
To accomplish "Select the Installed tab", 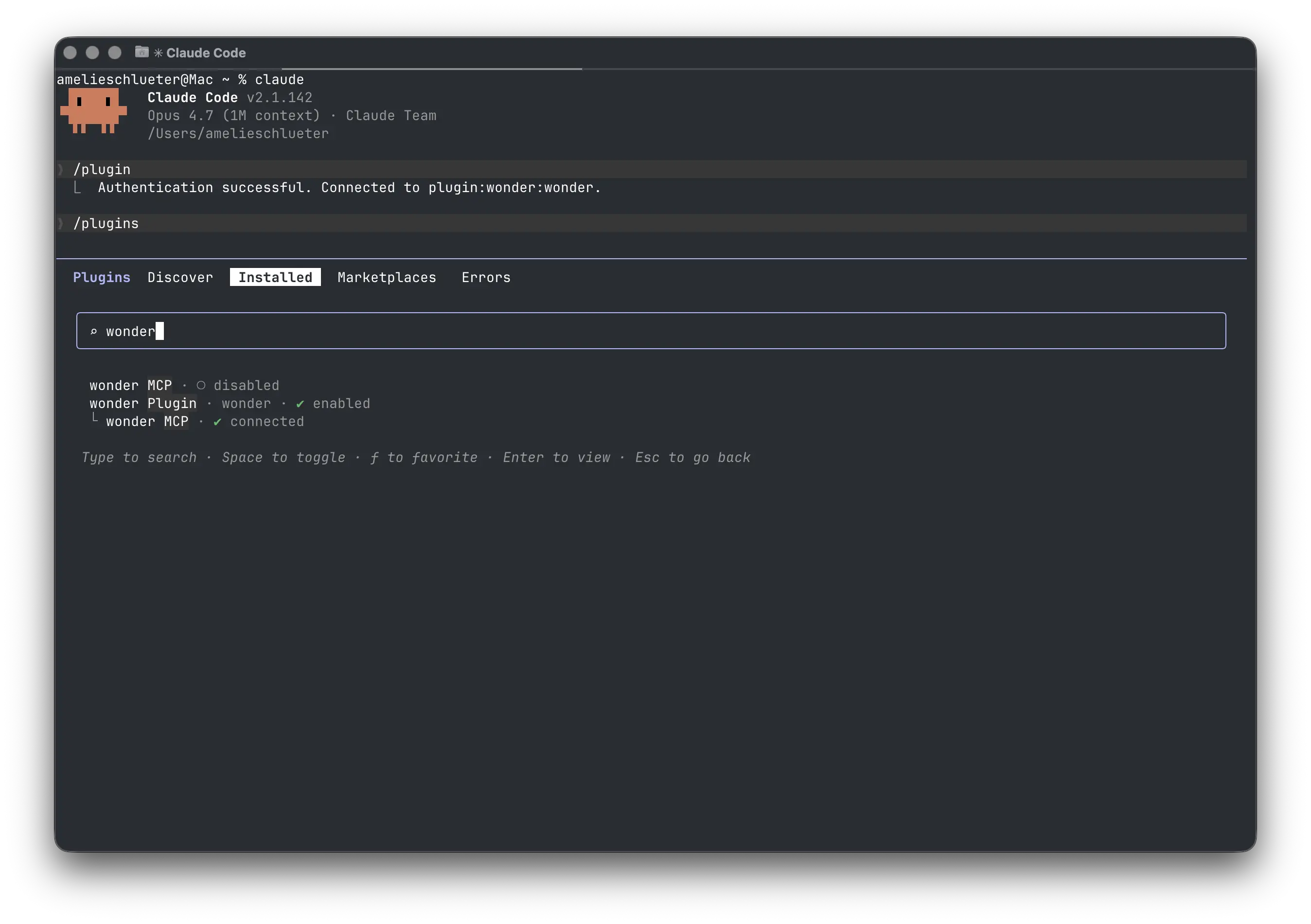I will [x=275, y=278].
